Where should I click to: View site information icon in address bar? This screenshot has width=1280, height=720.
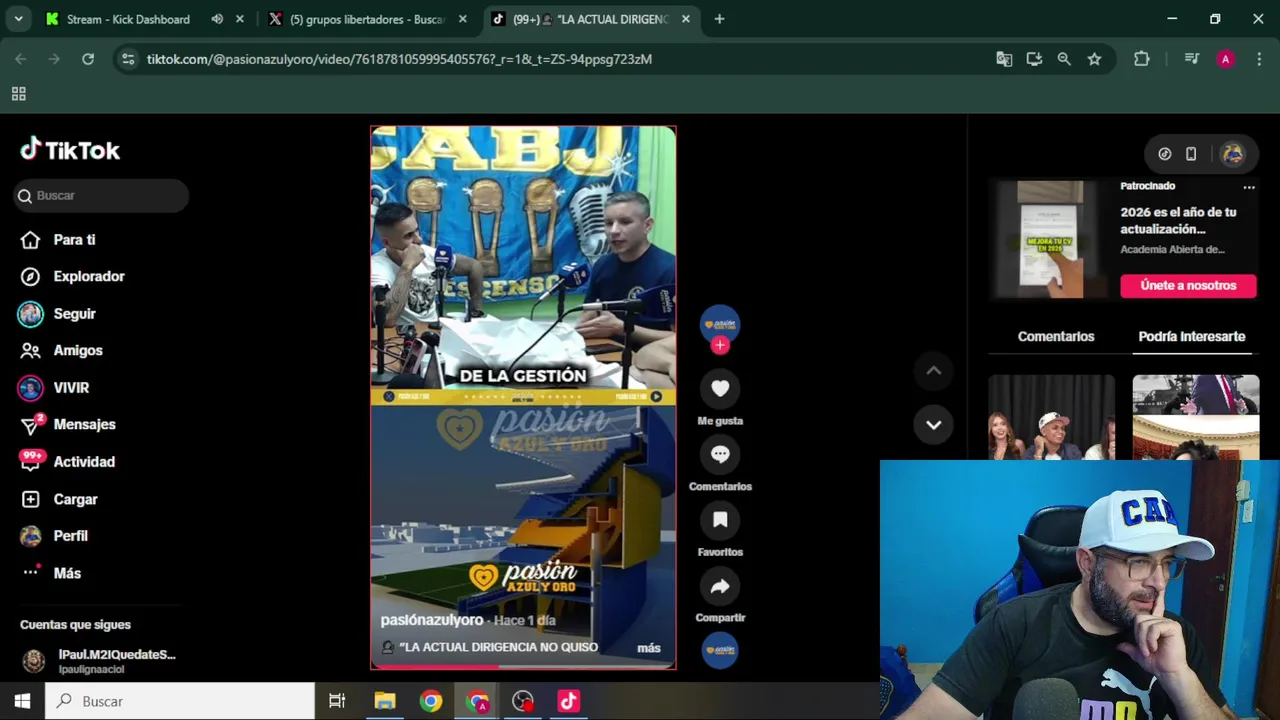tap(127, 59)
